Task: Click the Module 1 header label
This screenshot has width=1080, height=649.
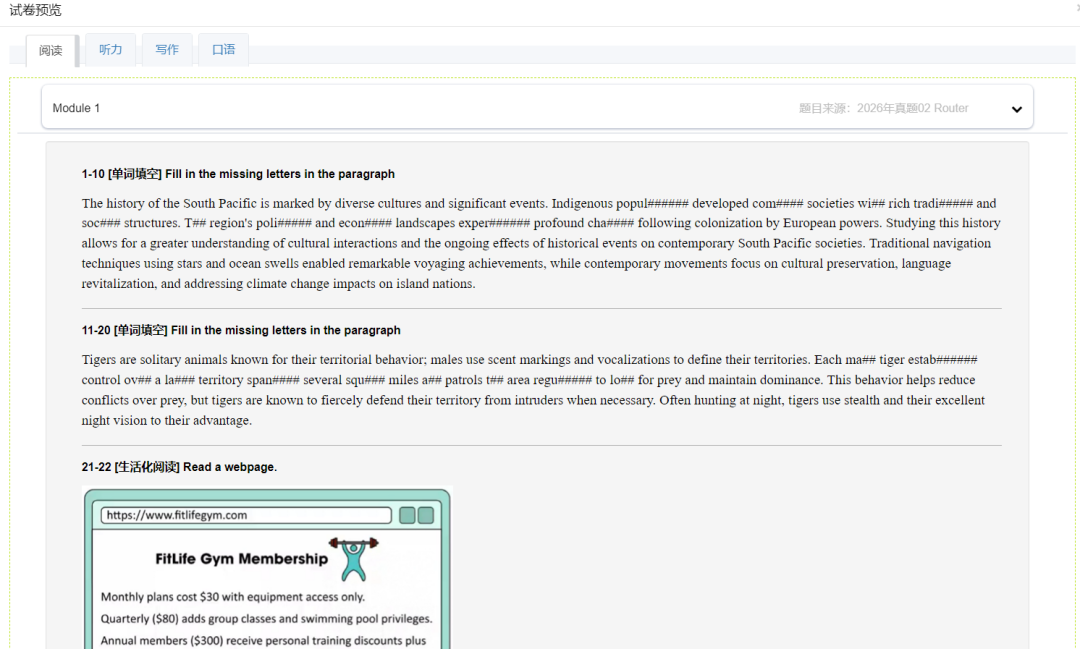Action: (76, 108)
